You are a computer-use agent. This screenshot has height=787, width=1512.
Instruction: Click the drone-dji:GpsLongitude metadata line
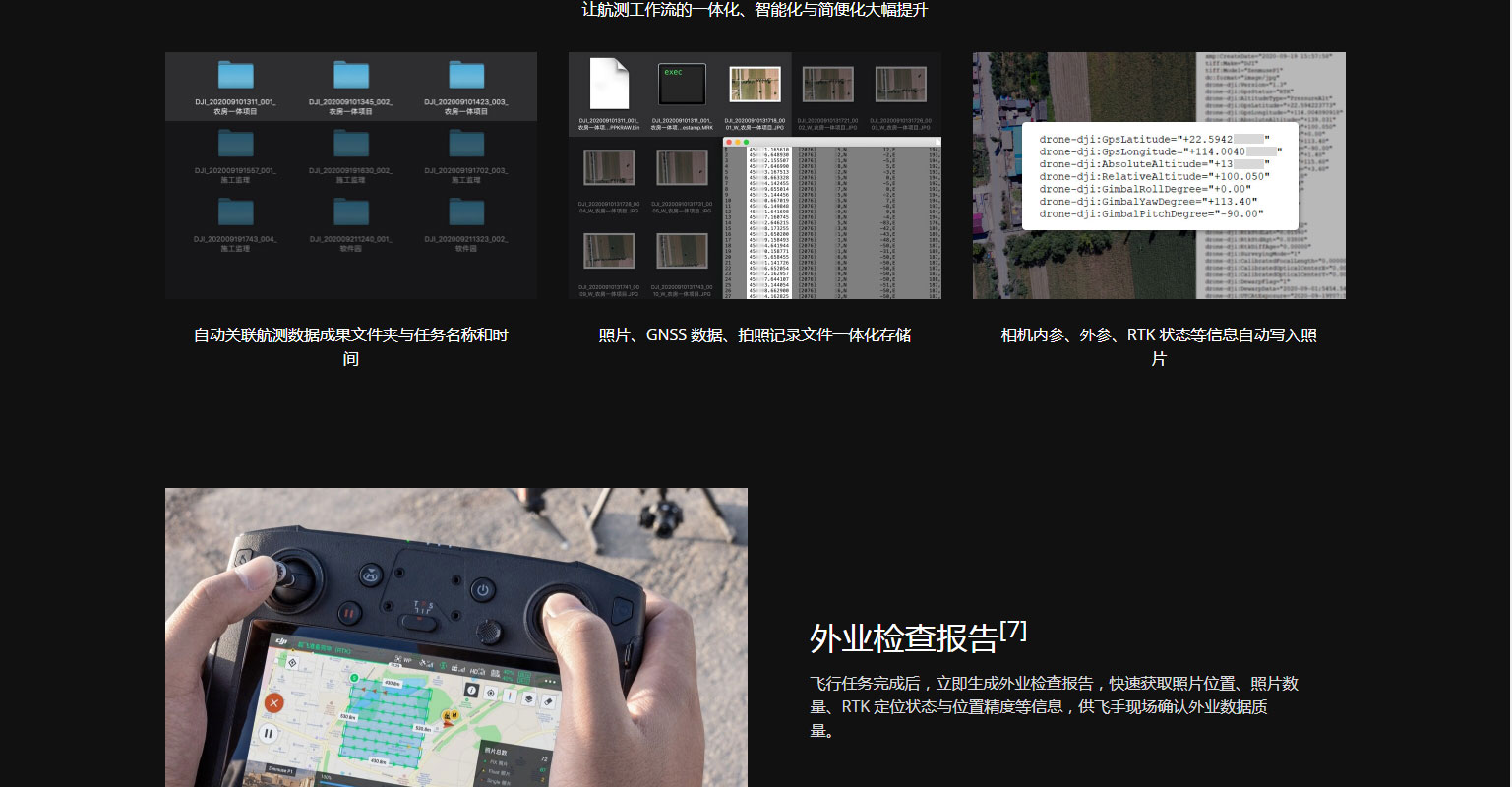(1161, 152)
